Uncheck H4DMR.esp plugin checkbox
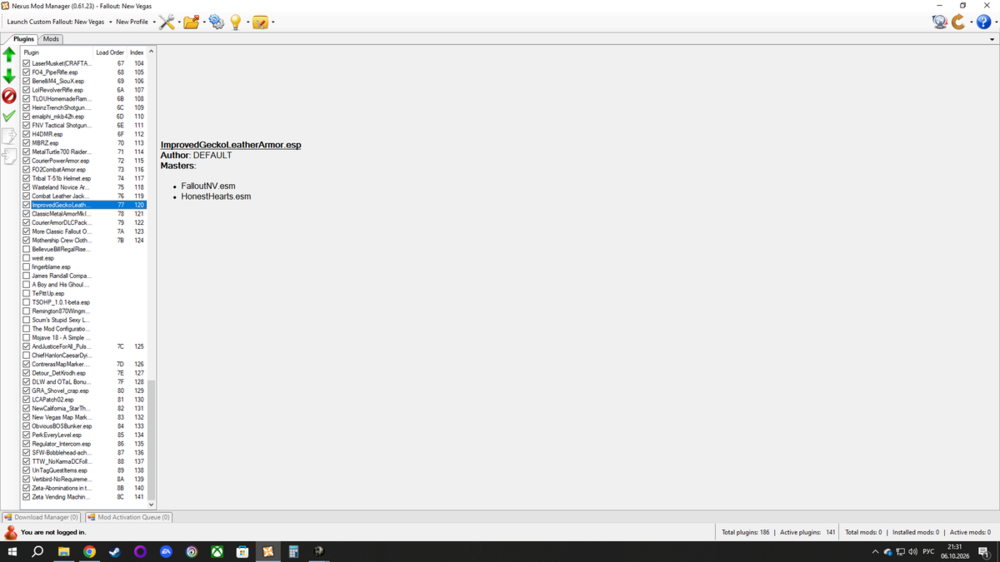The width and height of the screenshot is (1000, 562). tap(26, 134)
